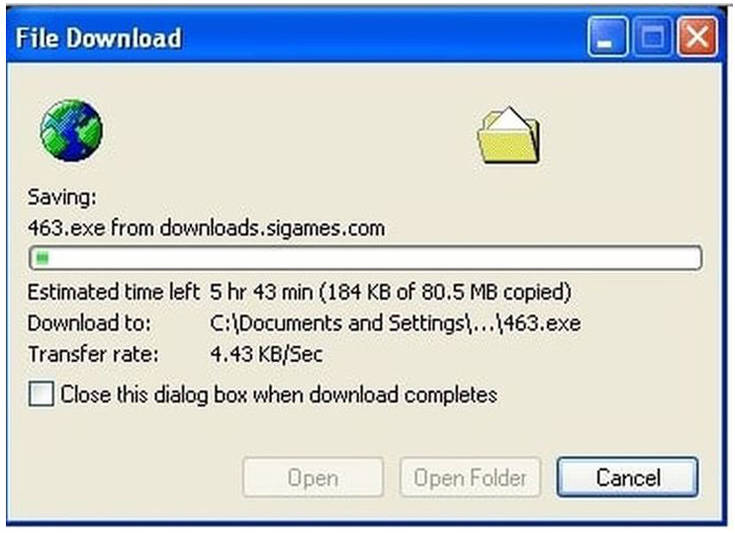Image resolution: width=735 pixels, height=533 pixels.
Task: Cancel the 463.exe download
Action: pos(628,478)
